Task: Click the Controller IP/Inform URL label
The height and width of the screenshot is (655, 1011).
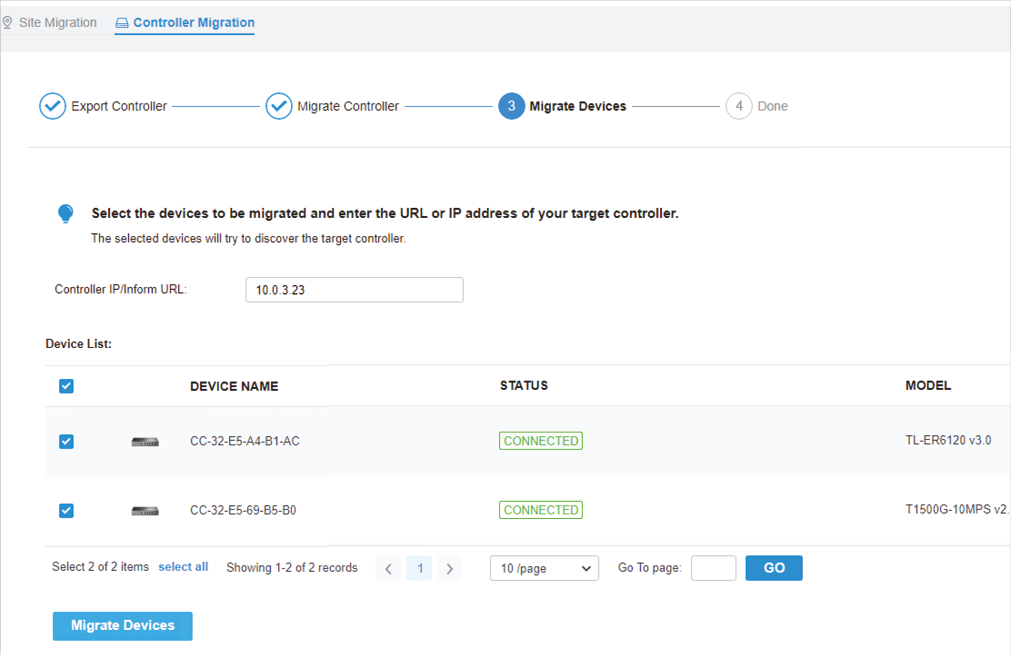Action: pyautogui.click(x=121, y=289)
